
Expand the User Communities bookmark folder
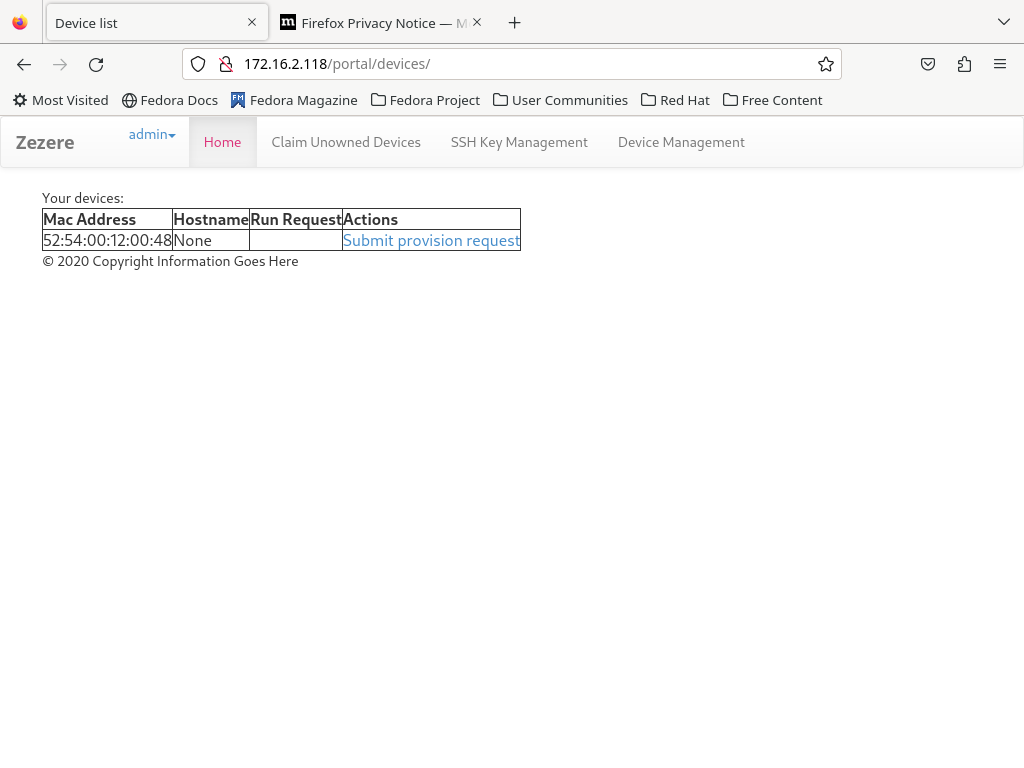click(x=560, y=100)
